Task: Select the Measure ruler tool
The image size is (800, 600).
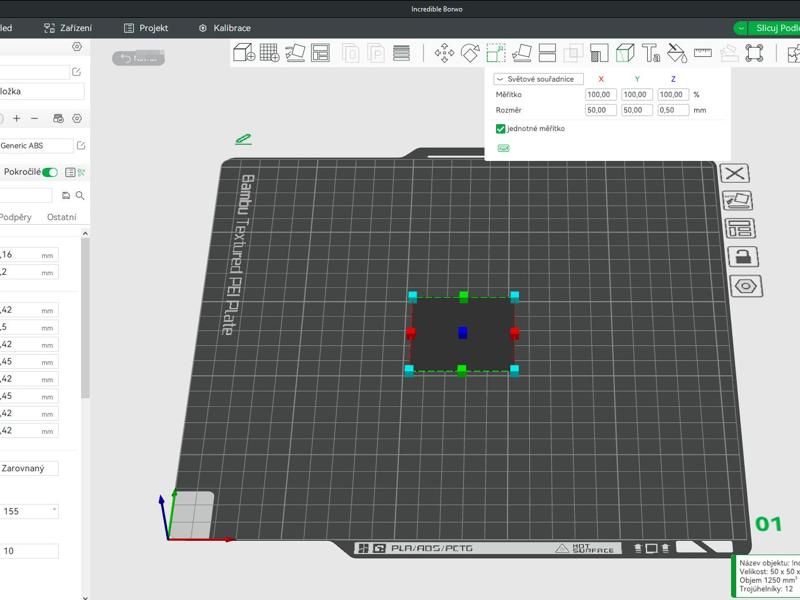Action: click(x=703, y=53)
